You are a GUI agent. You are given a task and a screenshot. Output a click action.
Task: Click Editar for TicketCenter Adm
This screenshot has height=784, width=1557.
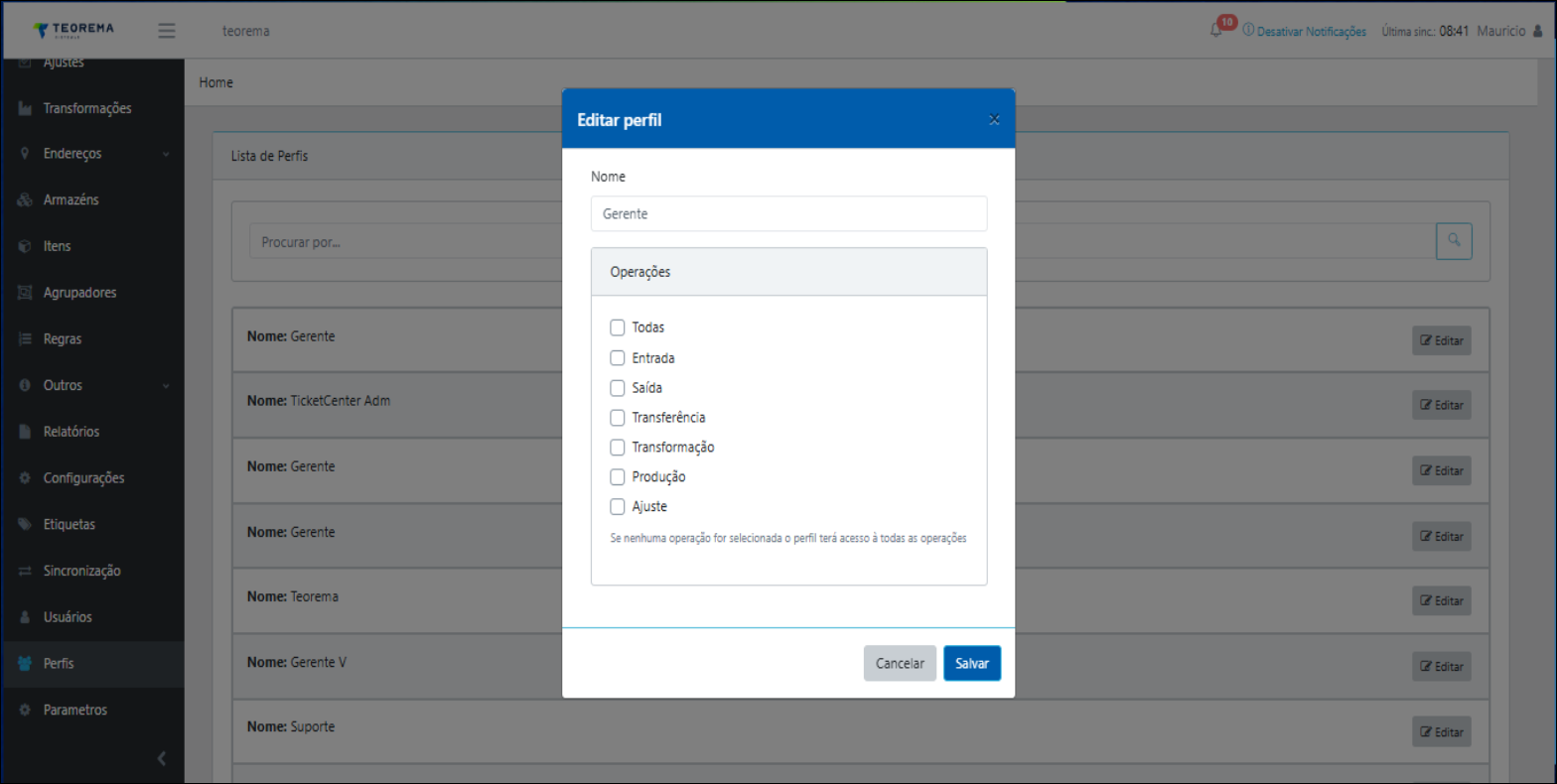pyautogui.click(x=1442, y=405)
